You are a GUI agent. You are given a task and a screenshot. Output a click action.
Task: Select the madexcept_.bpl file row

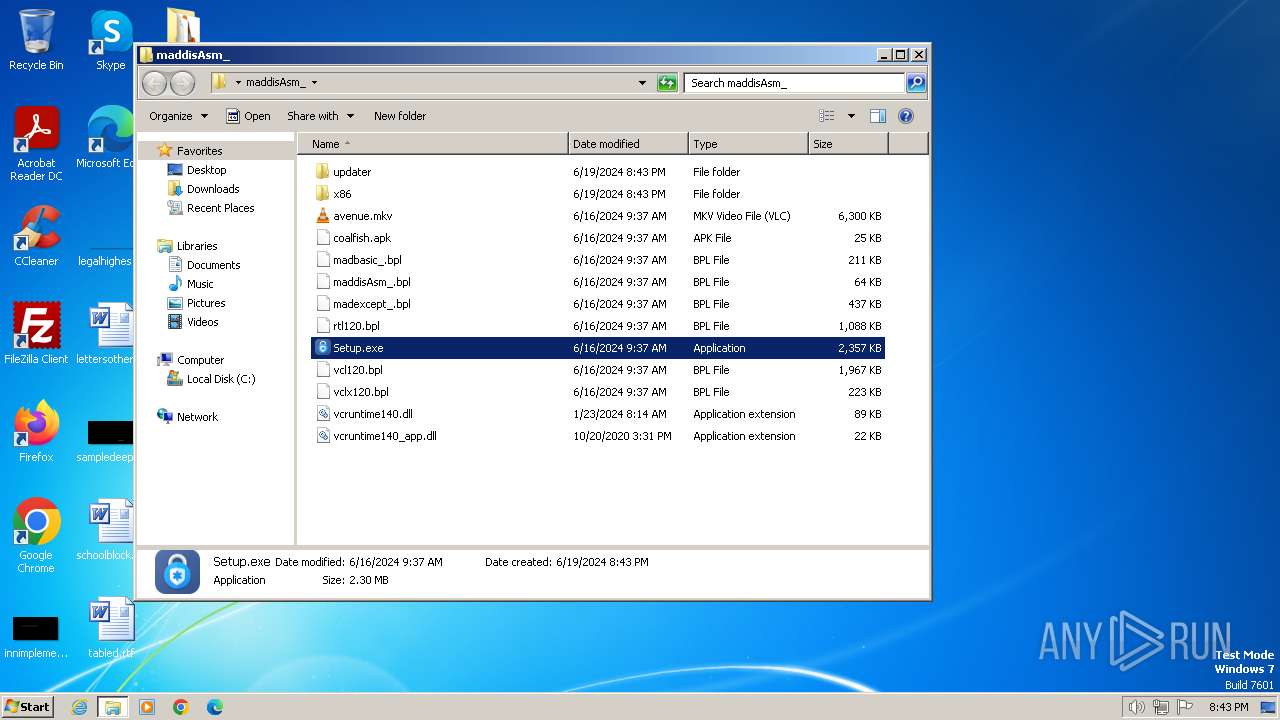[x=598, y=304]
